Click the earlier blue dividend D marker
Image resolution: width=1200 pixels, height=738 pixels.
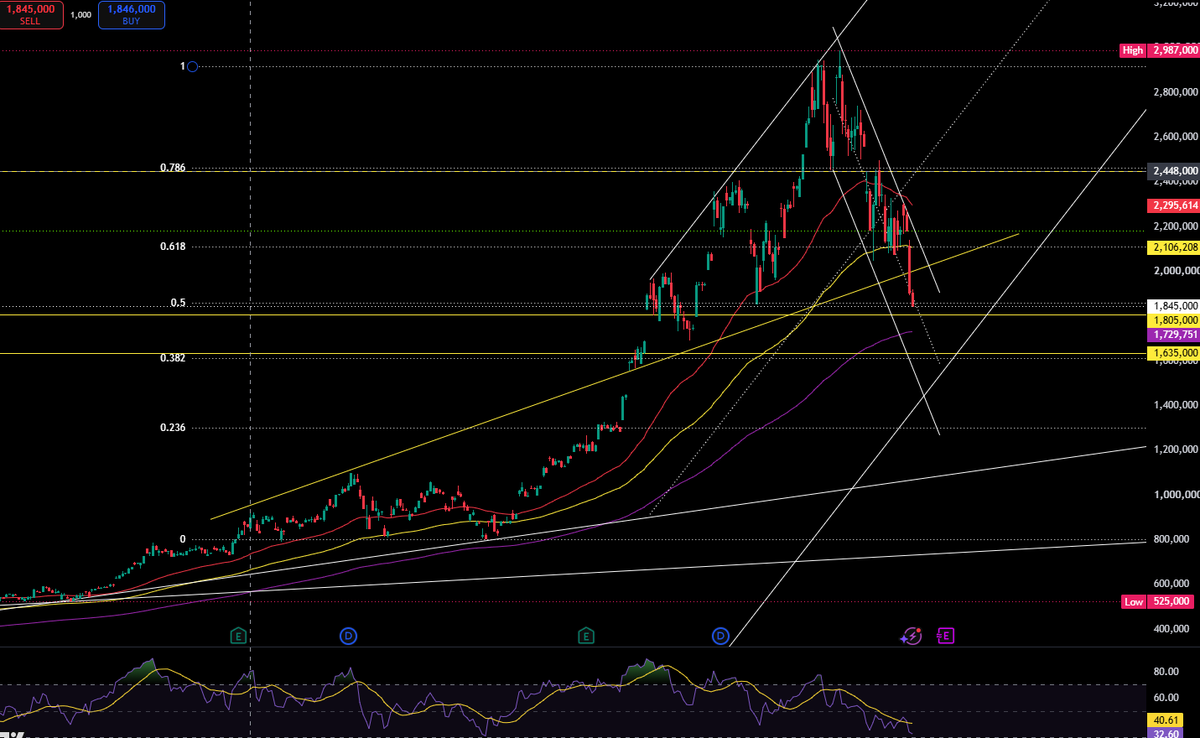coord(348,635)
